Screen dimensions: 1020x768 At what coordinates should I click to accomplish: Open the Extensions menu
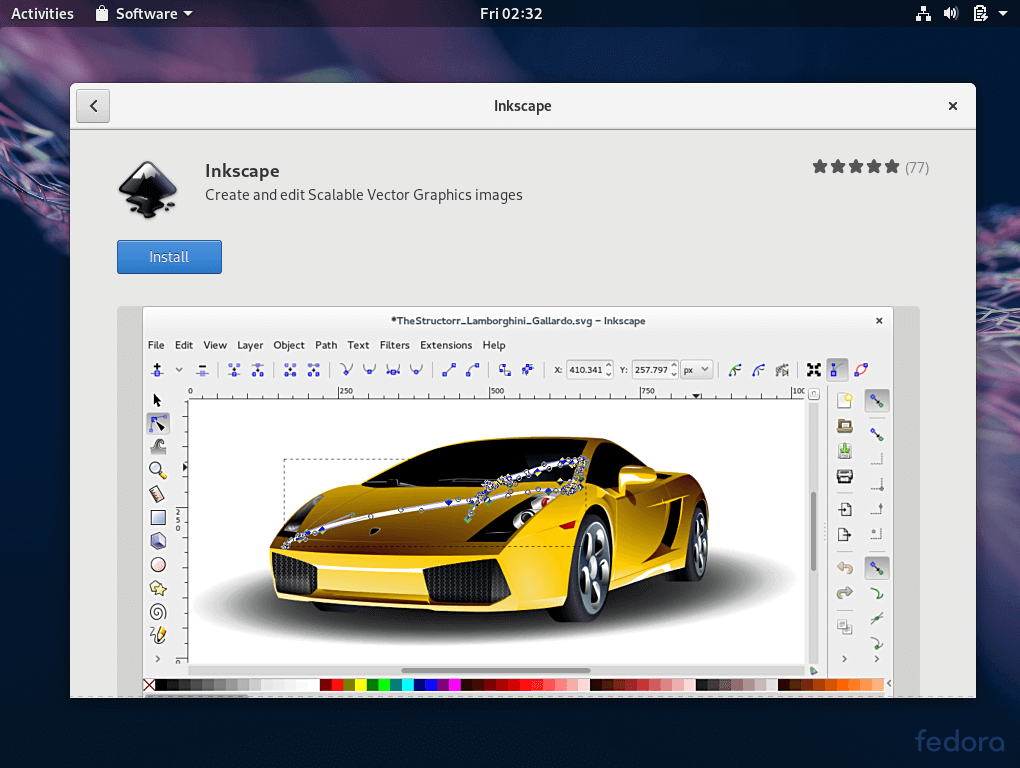(x=445, y=345)
